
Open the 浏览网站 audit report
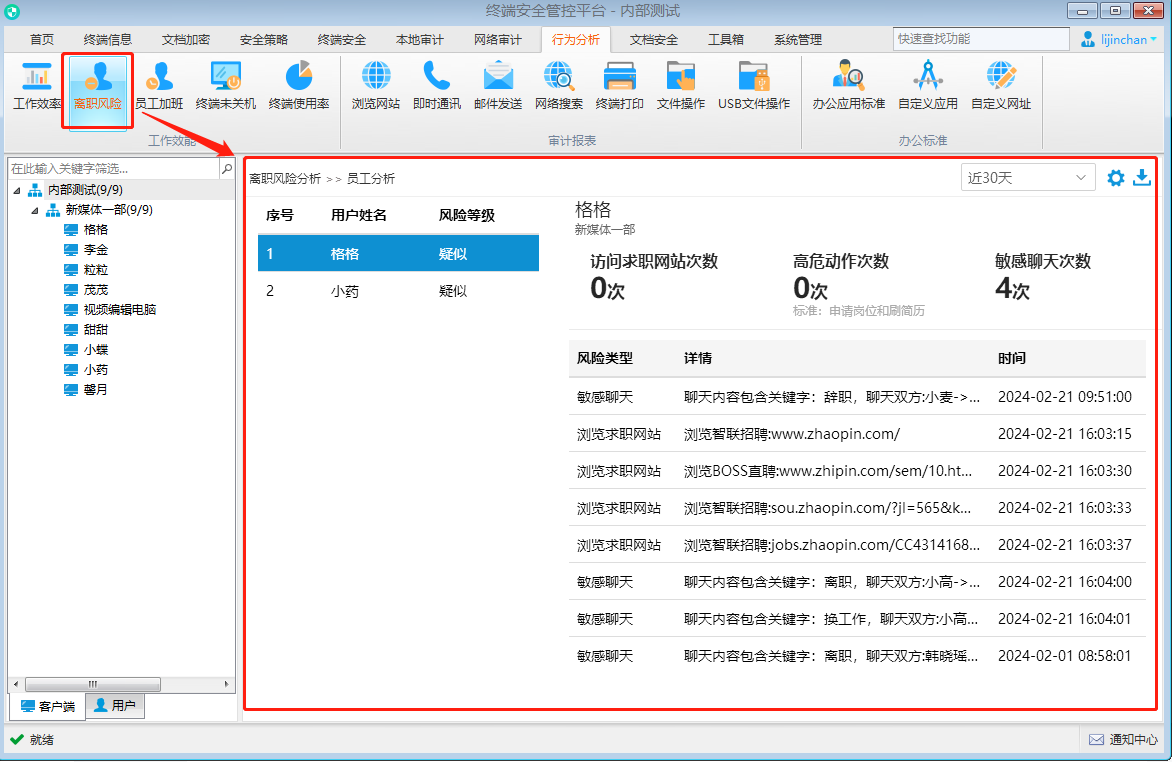(376, 87)
